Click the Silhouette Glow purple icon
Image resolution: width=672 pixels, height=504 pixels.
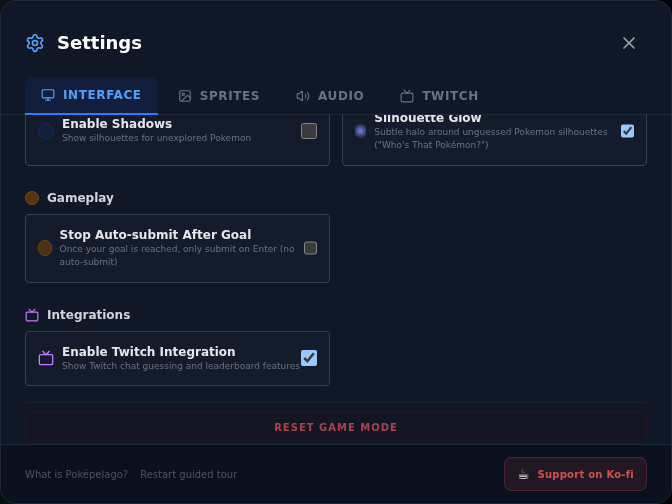360,131
